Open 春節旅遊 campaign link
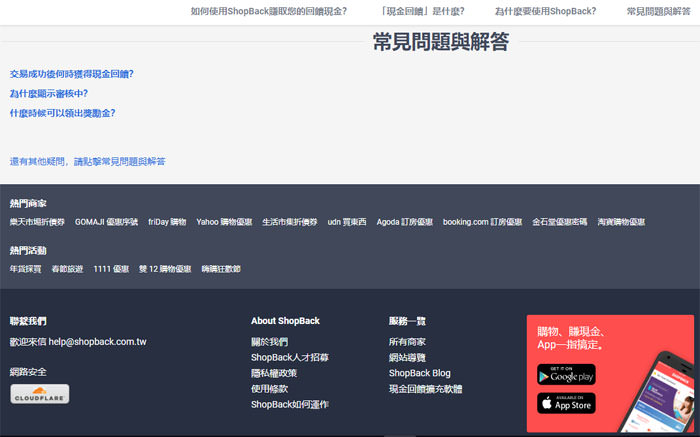Screen dimensions: 700x437 point(67,269)
